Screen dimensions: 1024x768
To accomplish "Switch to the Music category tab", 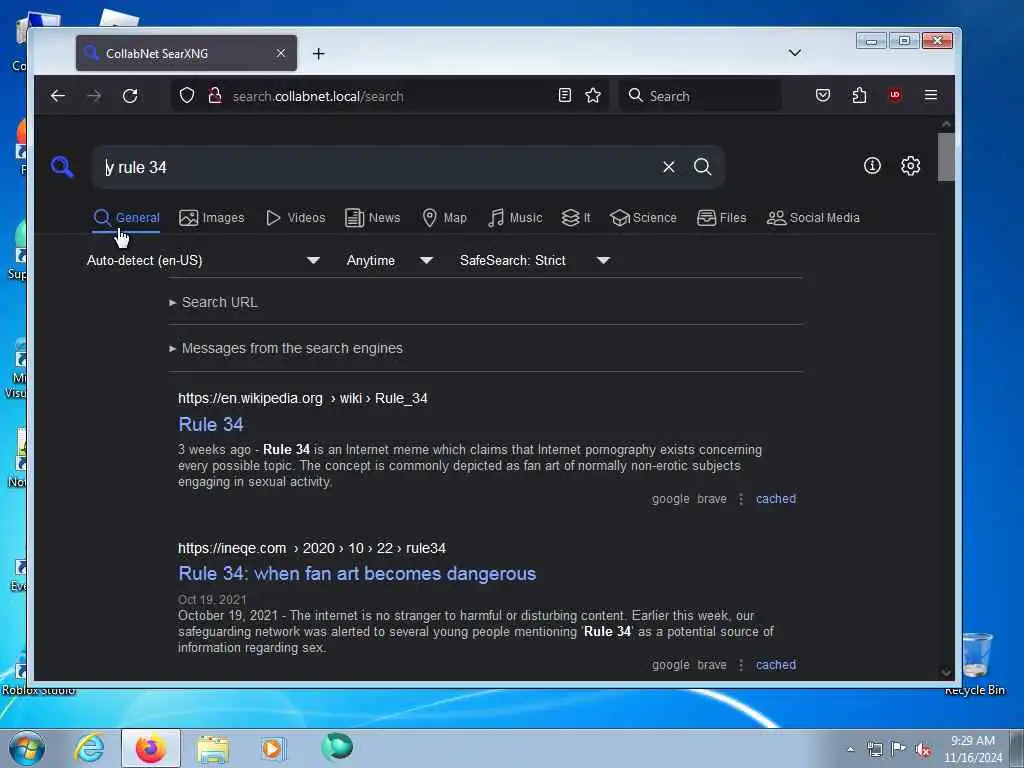I will point(515,218).
